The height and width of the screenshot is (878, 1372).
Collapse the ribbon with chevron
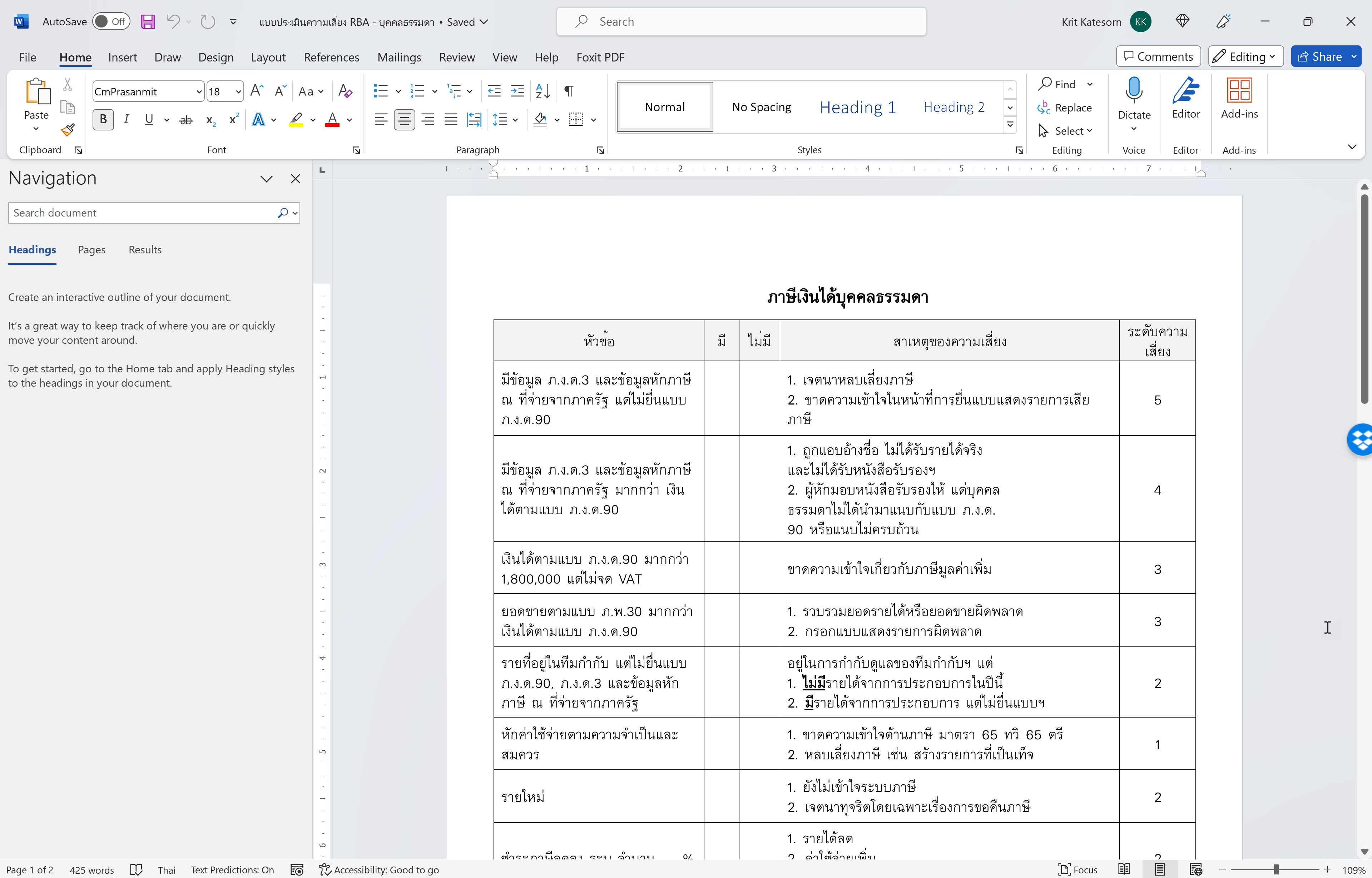pos(1352,147)
